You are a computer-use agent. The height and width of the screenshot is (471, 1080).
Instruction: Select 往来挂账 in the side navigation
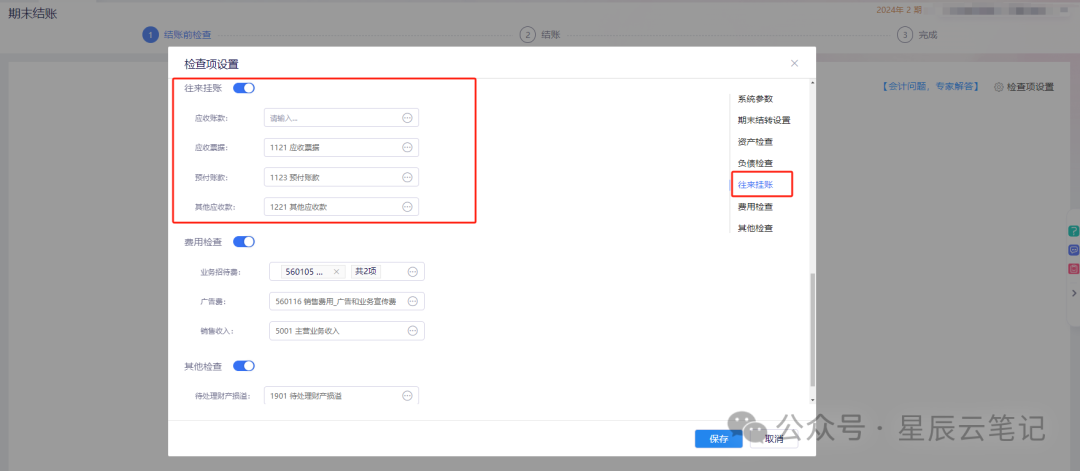(756, 185)
